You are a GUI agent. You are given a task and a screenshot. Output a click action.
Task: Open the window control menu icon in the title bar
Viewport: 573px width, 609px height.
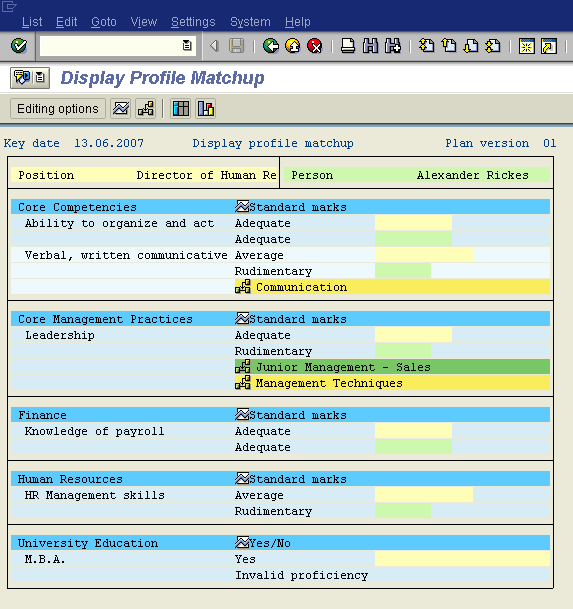9,6
